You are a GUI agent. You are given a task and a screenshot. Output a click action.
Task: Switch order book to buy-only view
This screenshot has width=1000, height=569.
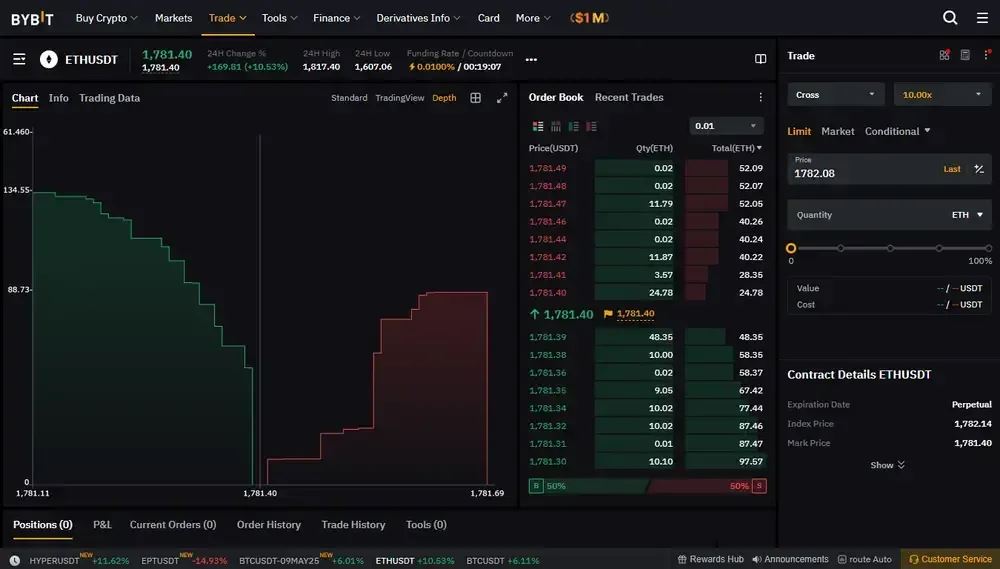pyautogui.click(x=573, y=126)
